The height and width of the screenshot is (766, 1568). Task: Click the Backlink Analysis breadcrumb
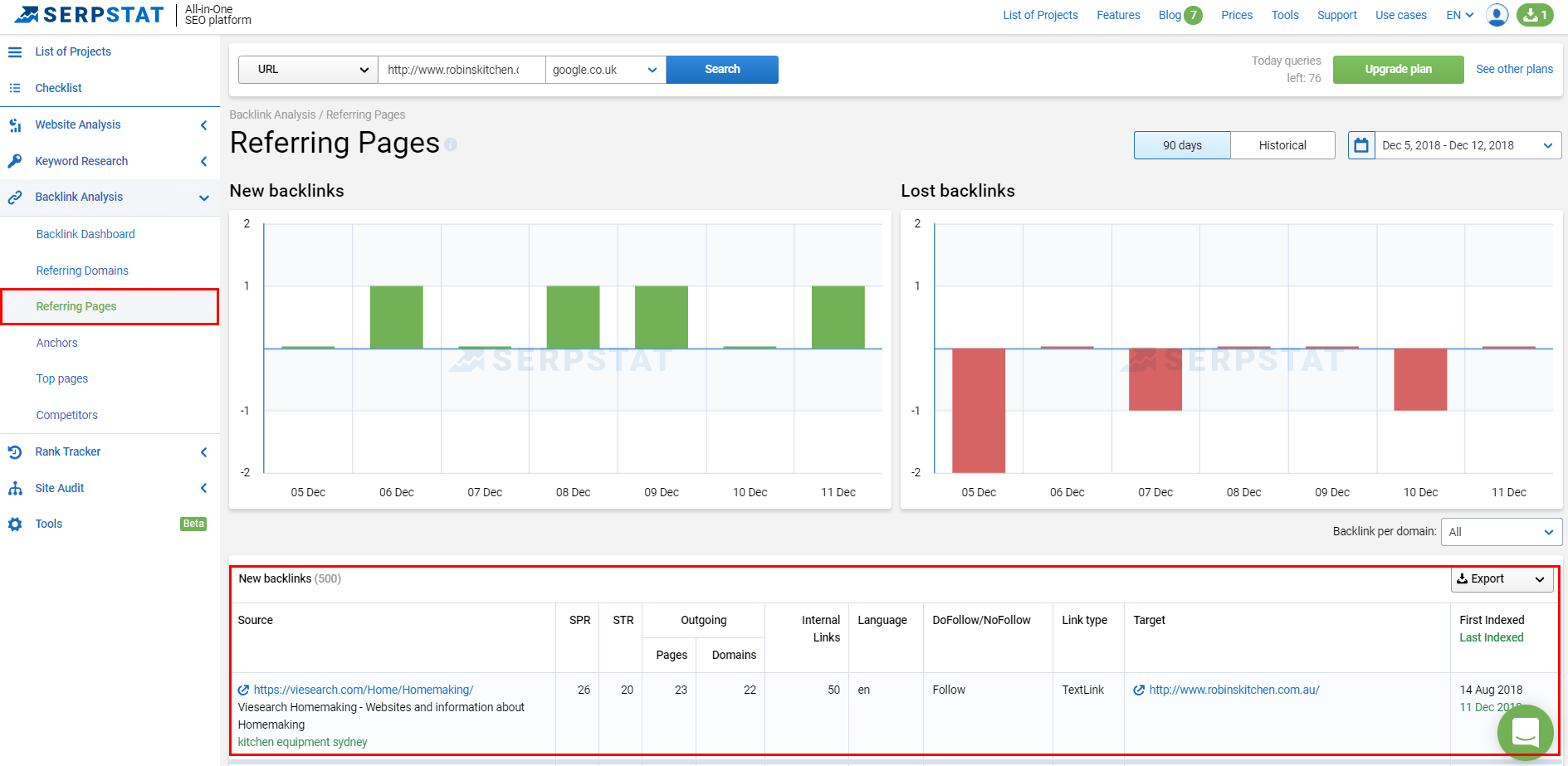pyautogui.click(x=272, y=115)
